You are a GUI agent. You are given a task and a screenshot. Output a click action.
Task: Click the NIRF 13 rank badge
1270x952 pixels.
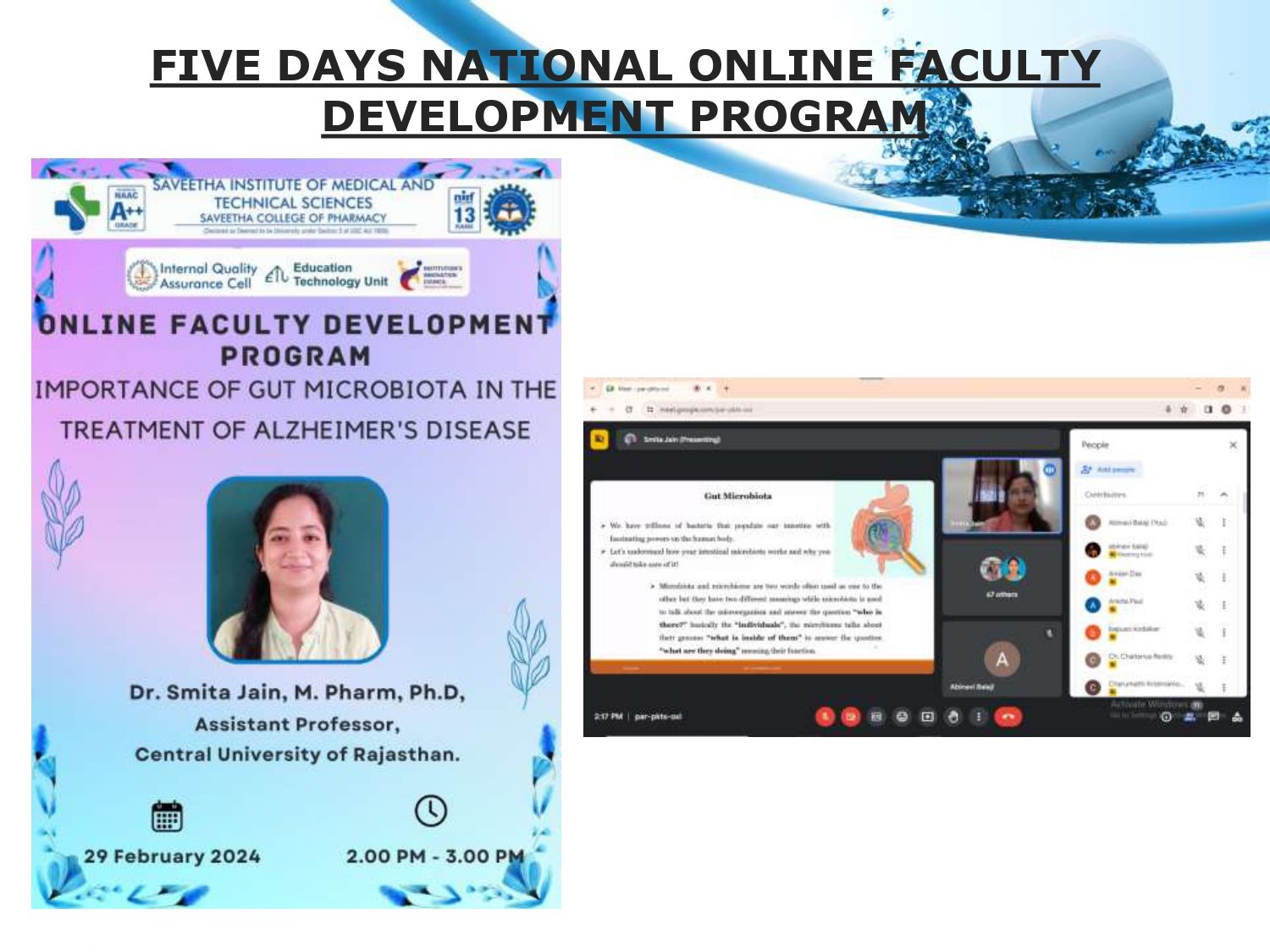(x=464, y=209)
